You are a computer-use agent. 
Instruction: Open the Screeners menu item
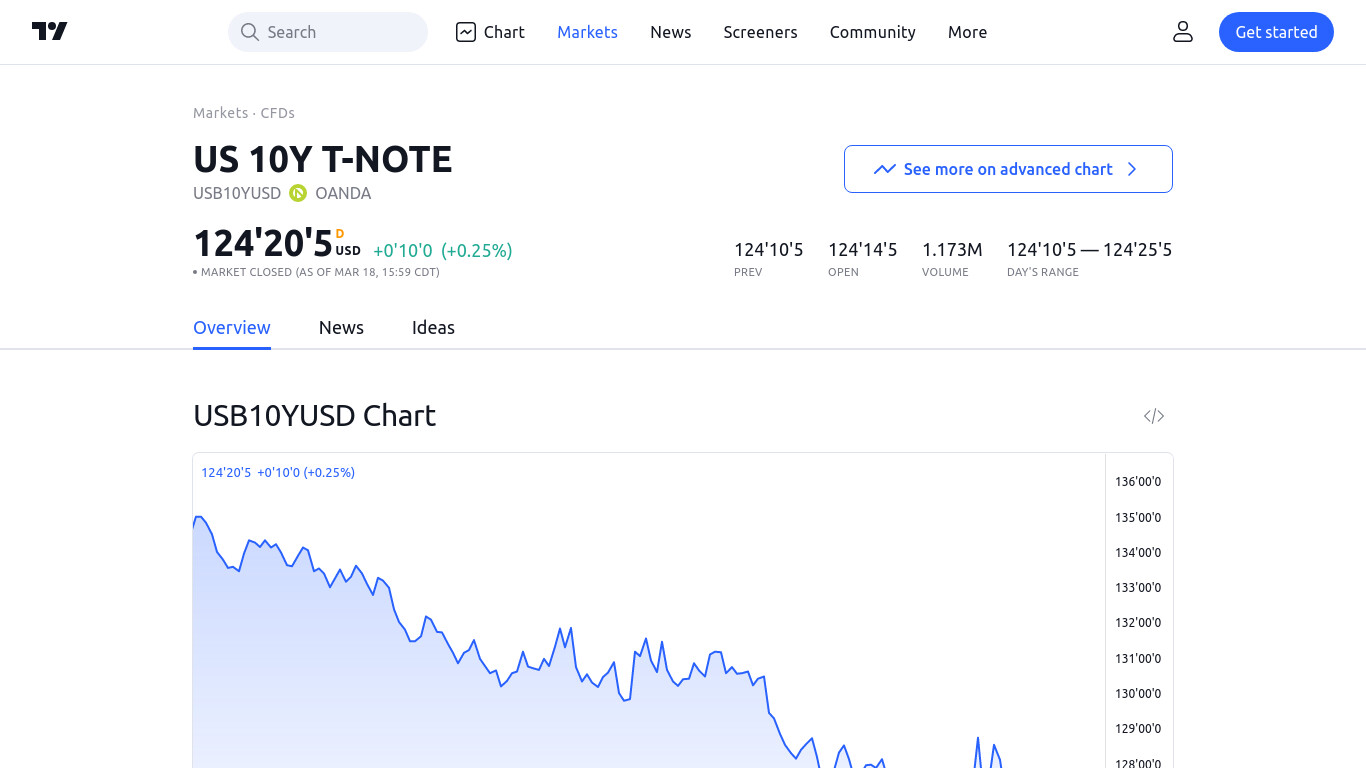[760, 32]
